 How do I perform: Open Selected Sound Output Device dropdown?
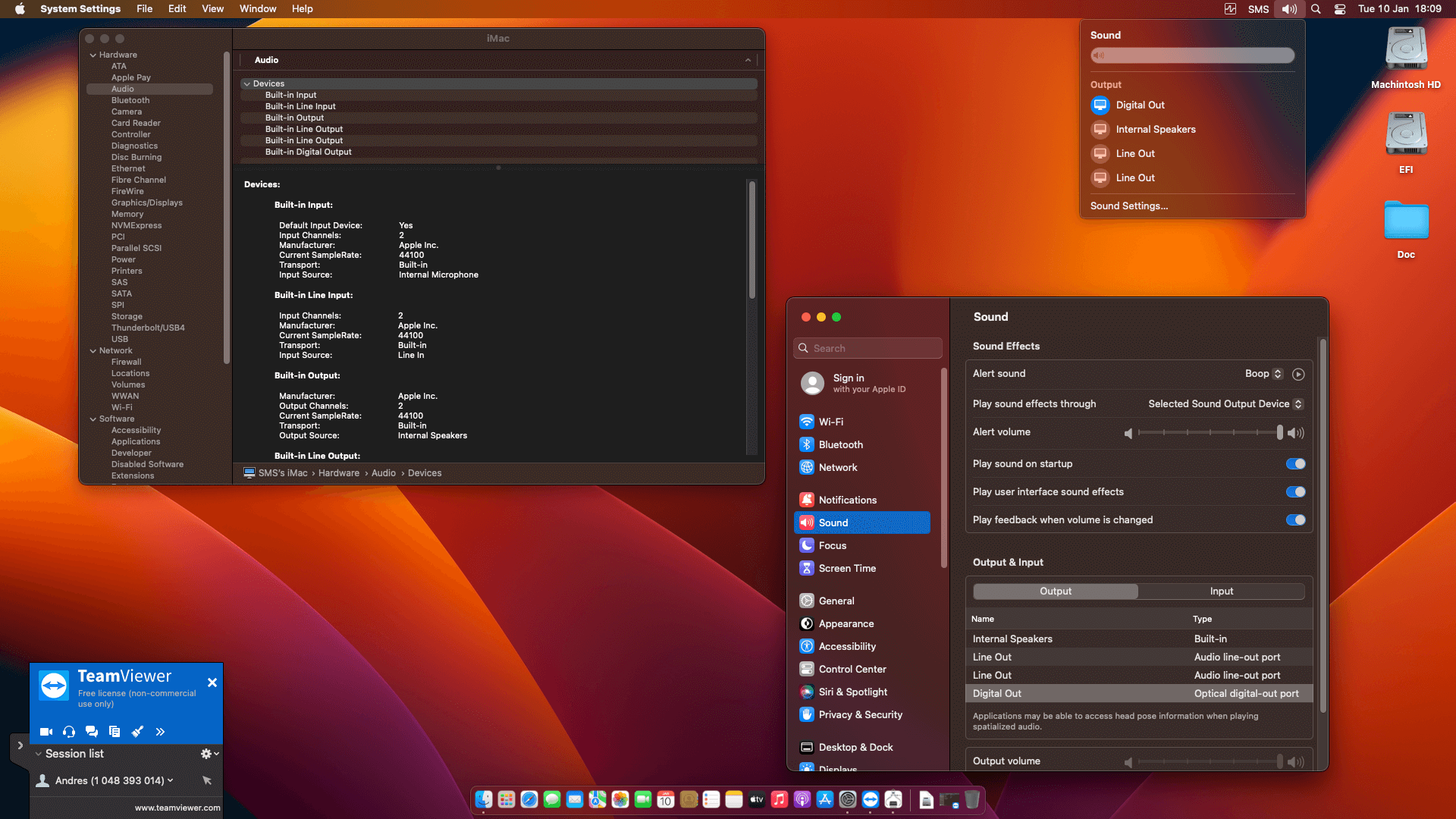[x=1225, y=404]
